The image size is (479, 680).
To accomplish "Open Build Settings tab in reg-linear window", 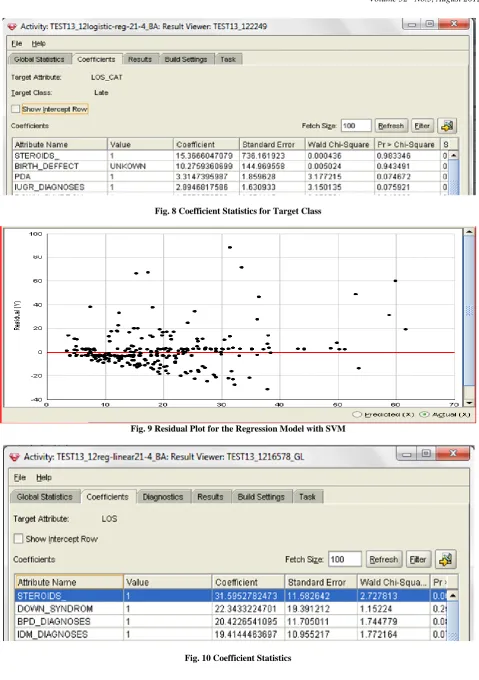I will tap(261, 497).
